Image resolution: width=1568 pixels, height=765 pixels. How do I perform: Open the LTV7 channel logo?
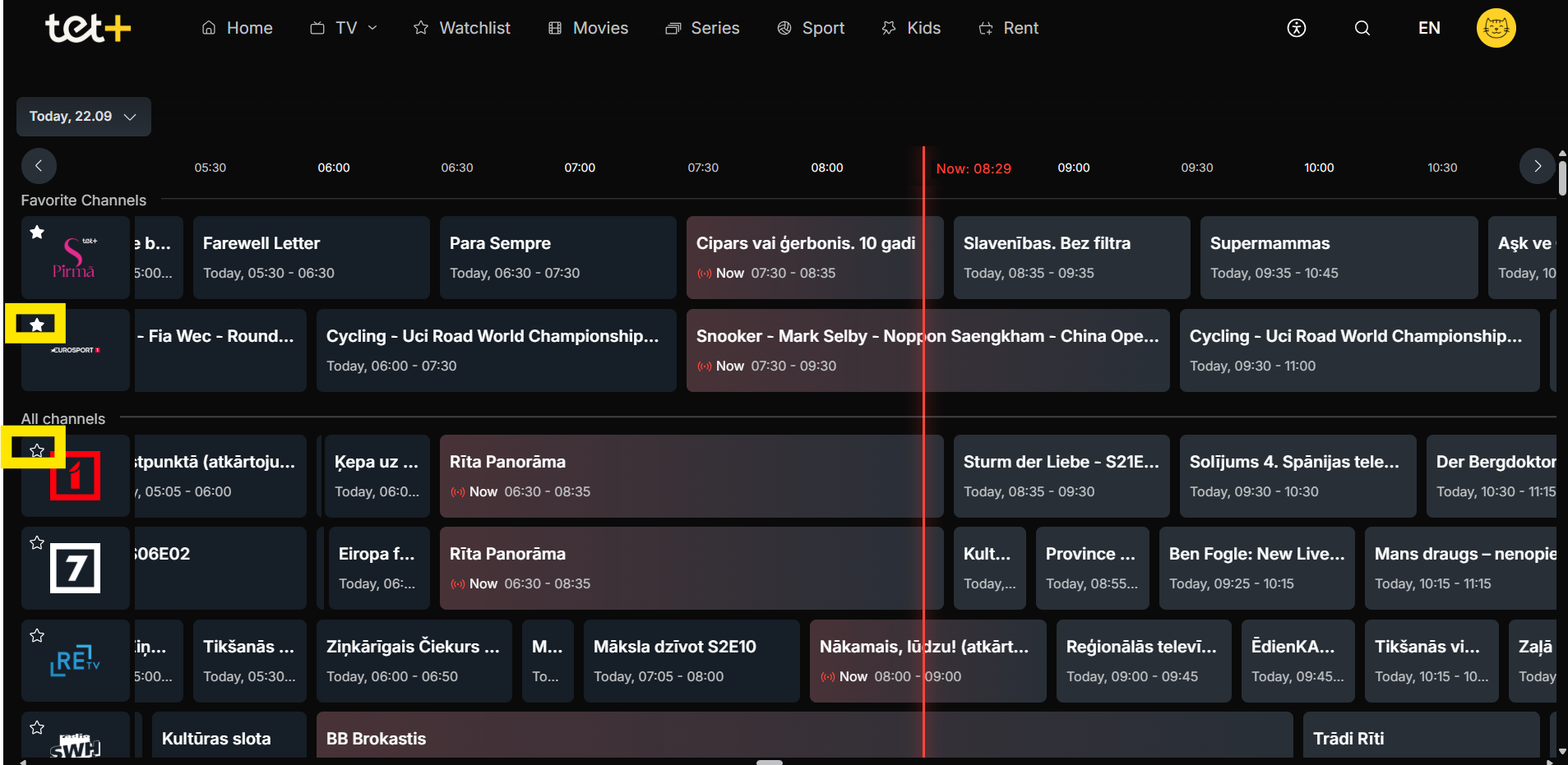tap(75, 568)
